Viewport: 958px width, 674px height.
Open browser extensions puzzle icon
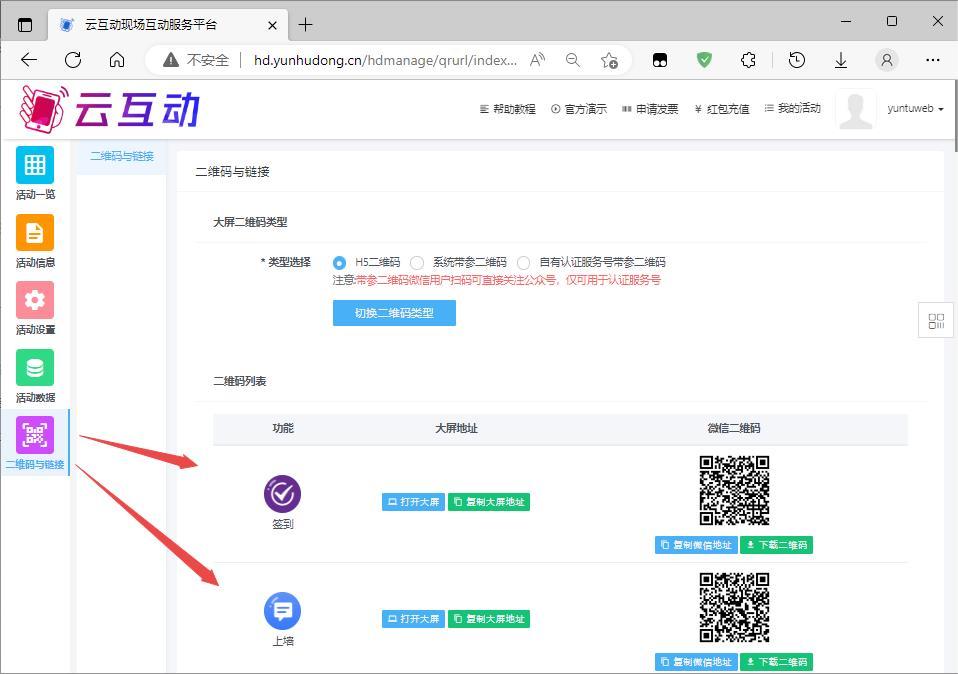point(748,60)
